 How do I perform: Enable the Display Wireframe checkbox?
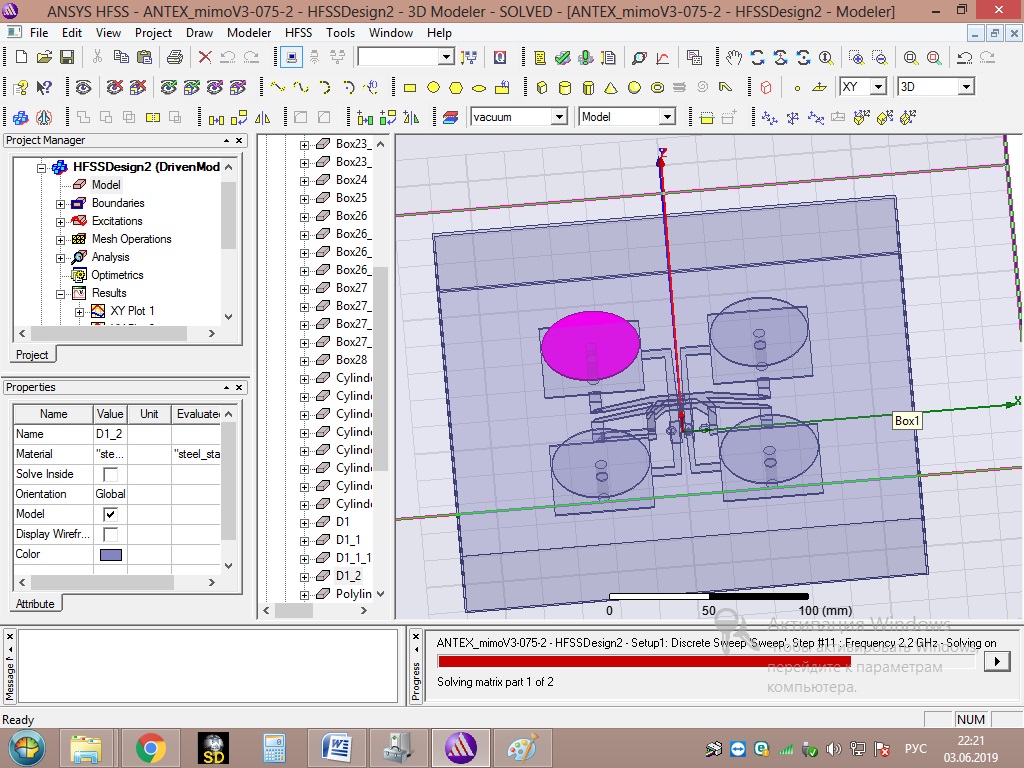coord(110,534)
